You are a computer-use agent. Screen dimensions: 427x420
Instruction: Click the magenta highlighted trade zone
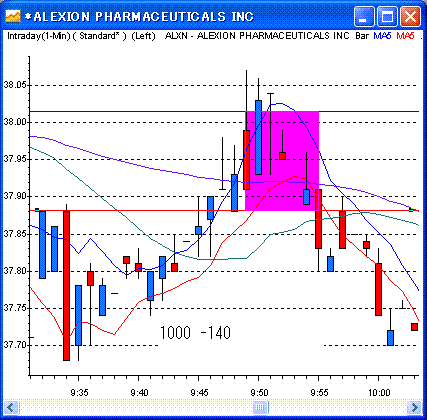tap(282, 161)
